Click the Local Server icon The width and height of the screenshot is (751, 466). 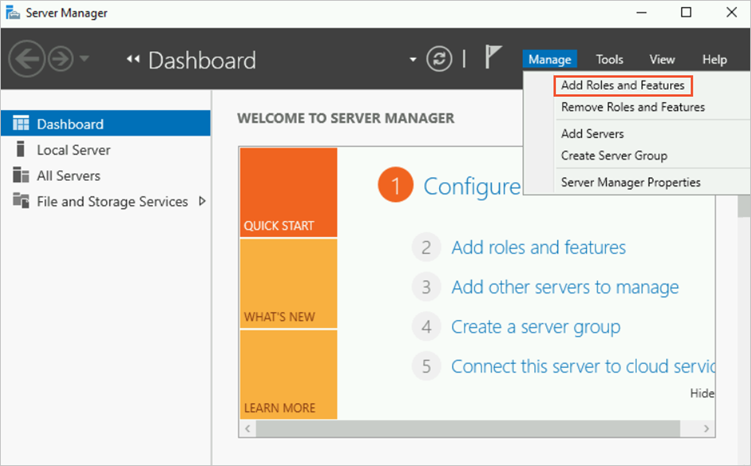[20, 150]
